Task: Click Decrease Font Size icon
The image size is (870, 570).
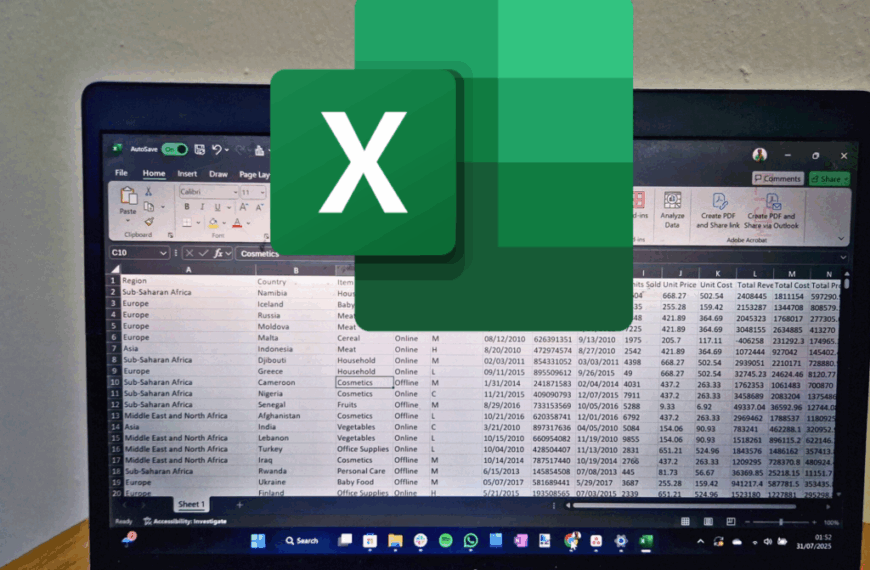Action: coord(259,208)
